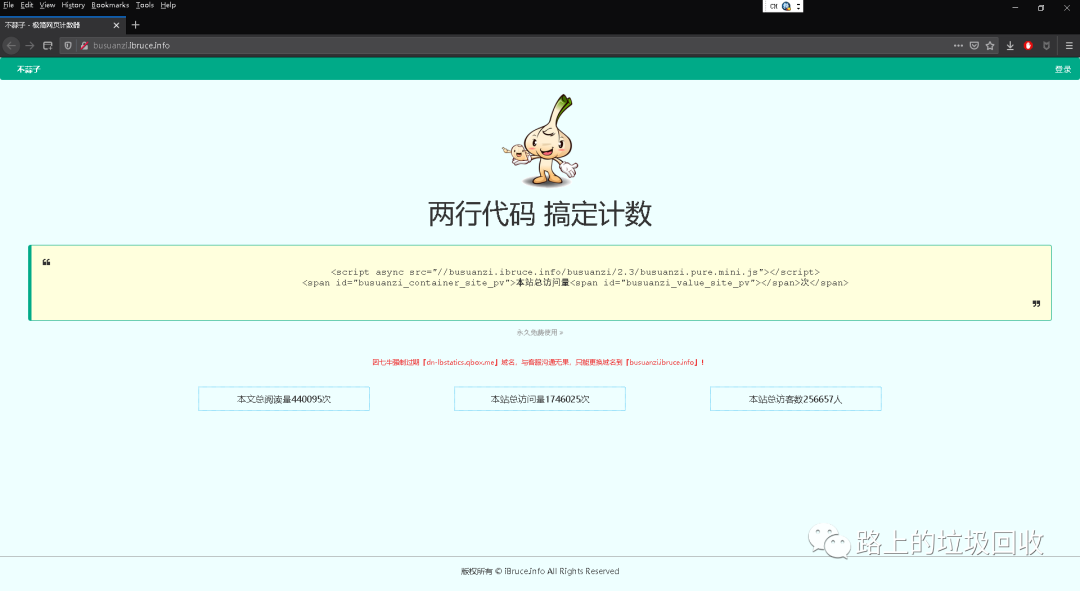Click the 不蒜子 site logo link
Screen dimensions: 1080x591
click(x=28, y=70)
